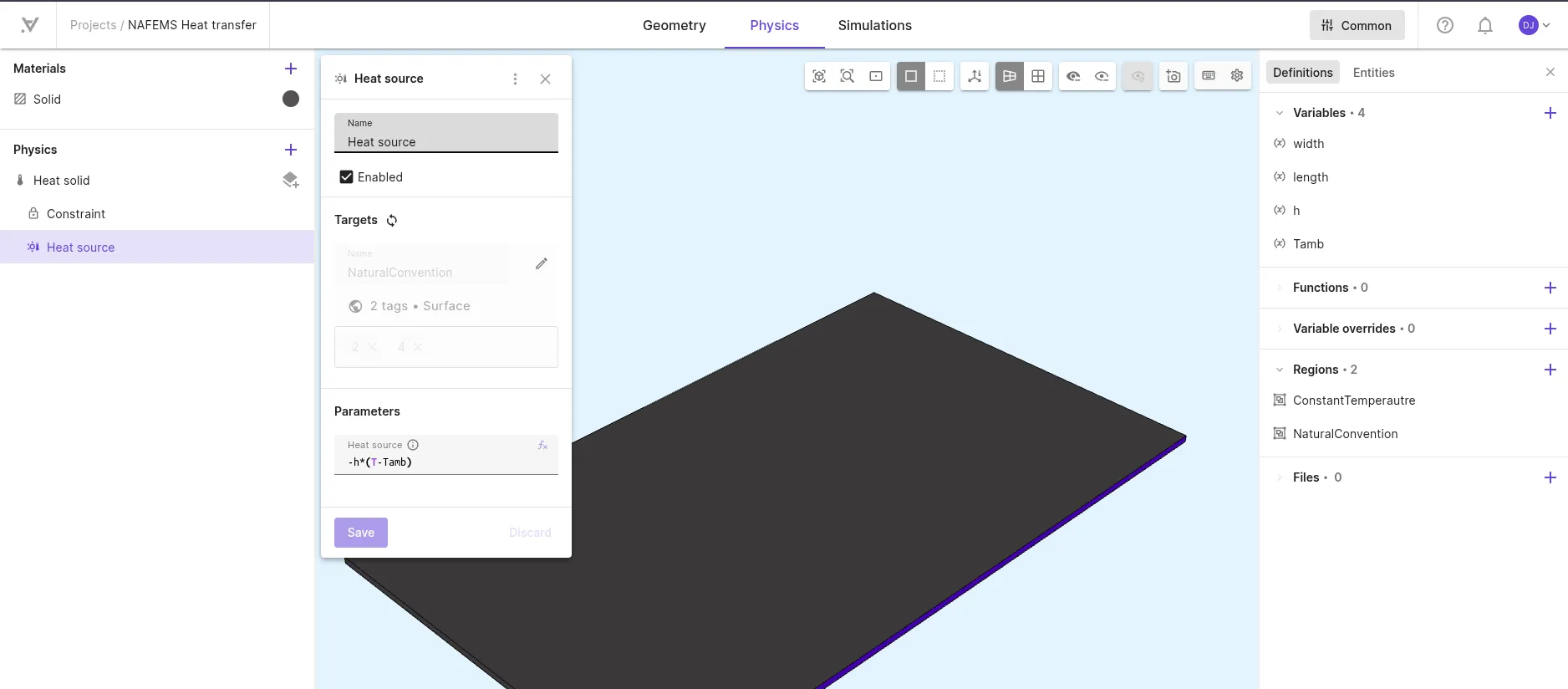1568x689 pixels.
Task: Collapse the Regions section
Action: pos(1280,370)
